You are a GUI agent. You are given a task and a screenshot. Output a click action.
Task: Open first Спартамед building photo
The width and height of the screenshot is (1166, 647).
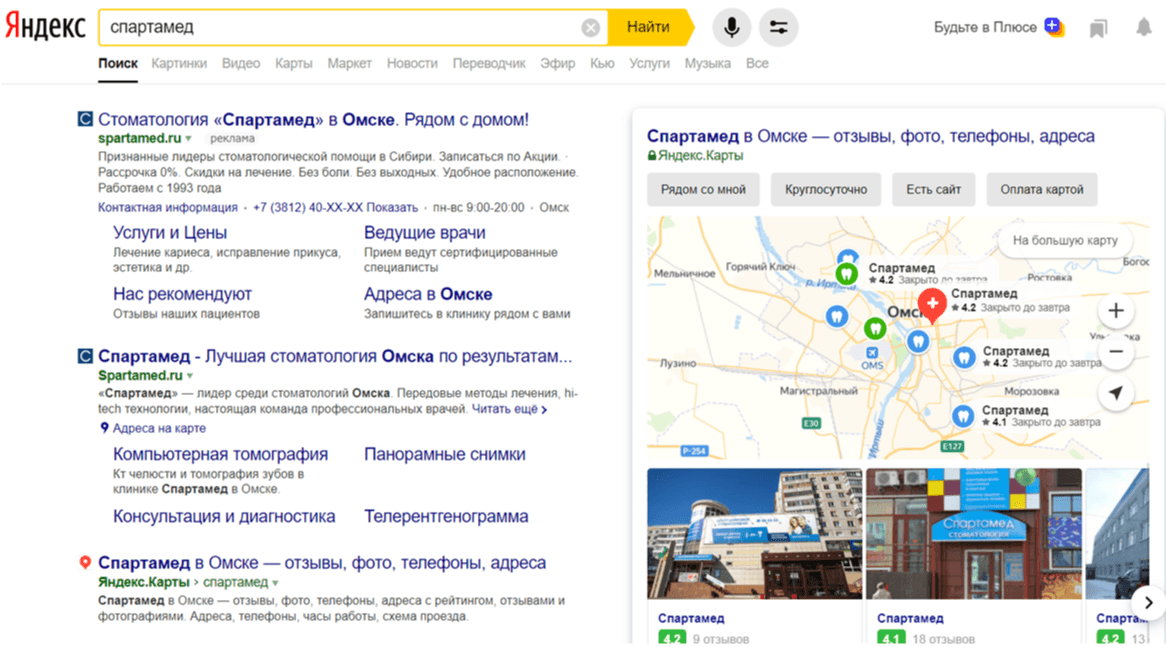click(x=754, y=533)
